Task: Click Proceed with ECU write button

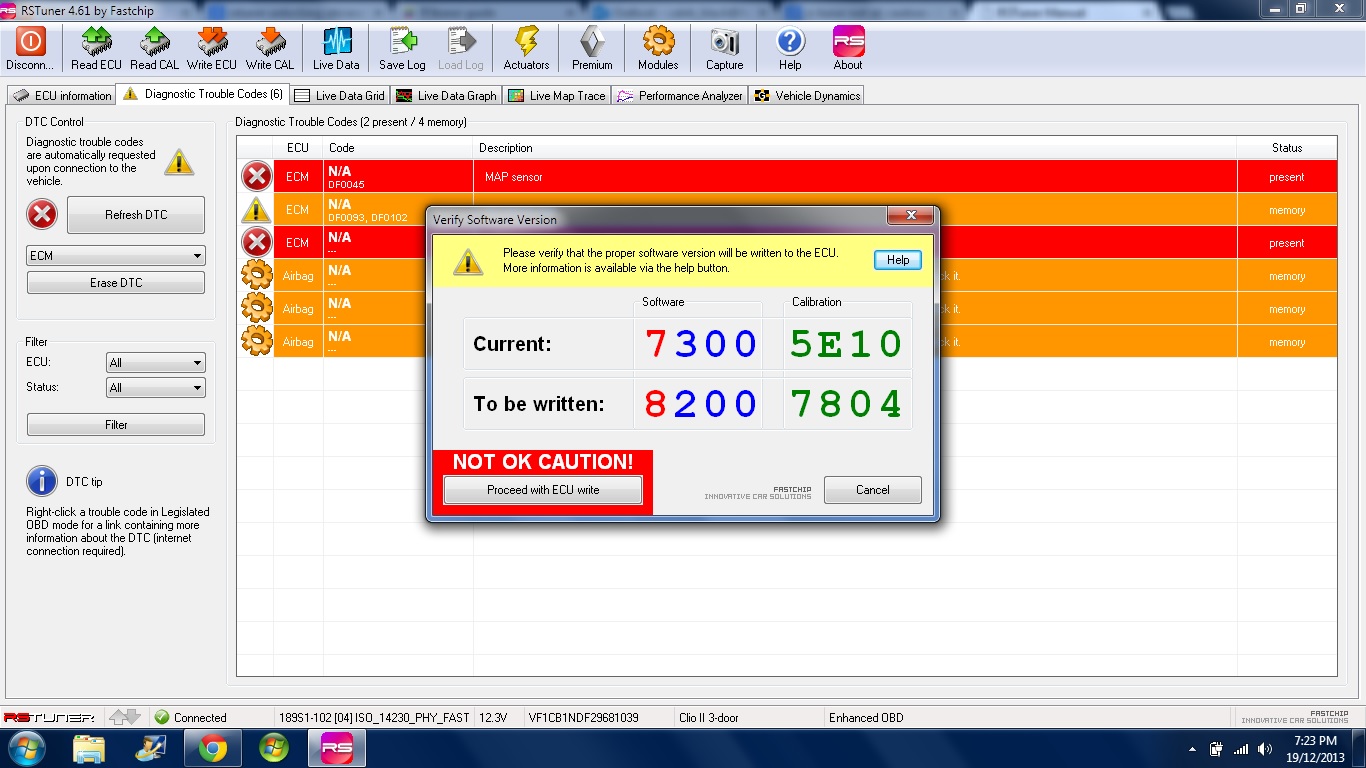Action: click(x=543, y=490)
